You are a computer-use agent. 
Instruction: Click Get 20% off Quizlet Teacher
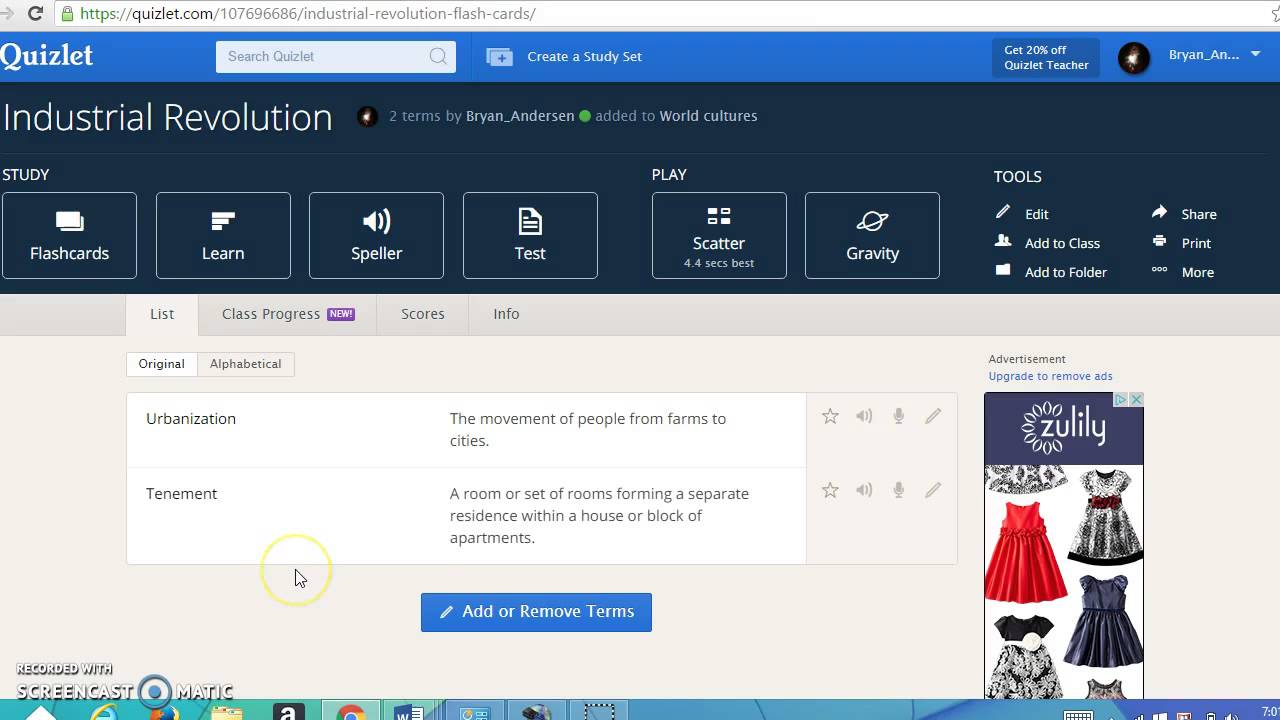[1046, 57]
